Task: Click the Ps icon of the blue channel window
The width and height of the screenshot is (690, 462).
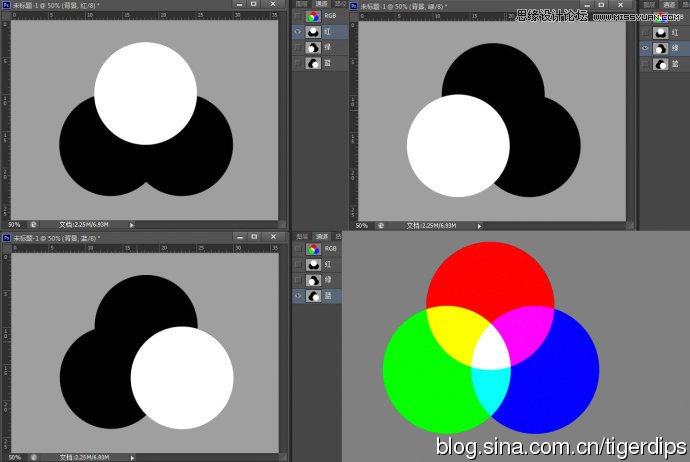Action: [x=6, y=238]
